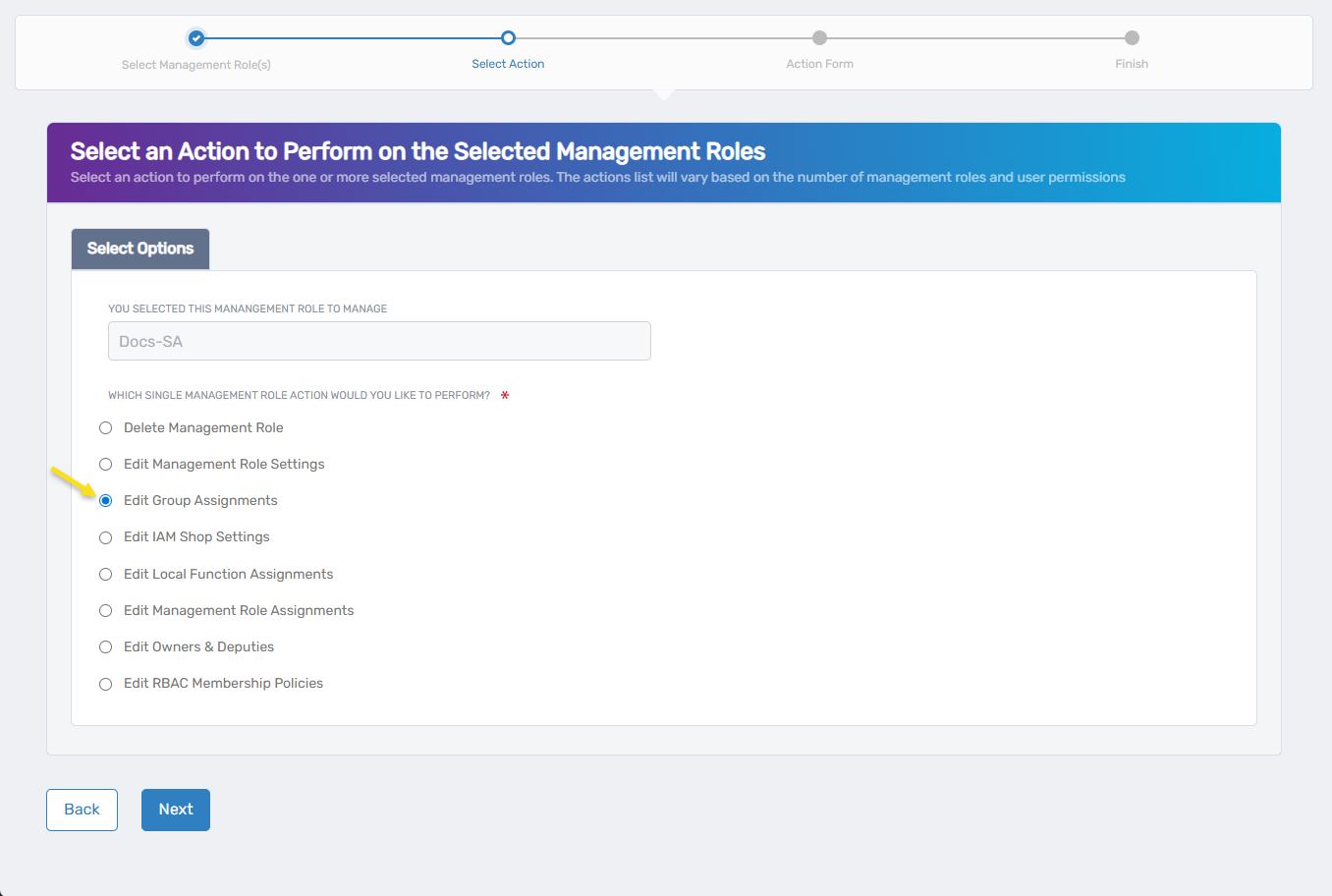Open the Select Options tab
This screenshot has height=896, width=1332.
(140, 249)
